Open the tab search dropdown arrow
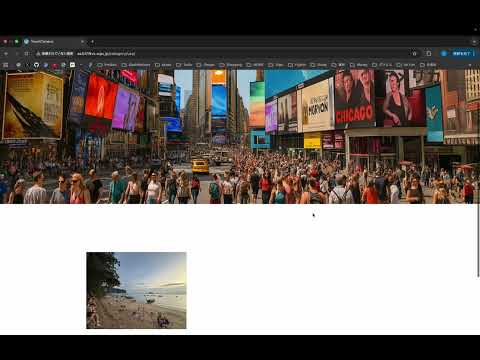The height and width of the screenshot is (360, 480). pos(474,42)
